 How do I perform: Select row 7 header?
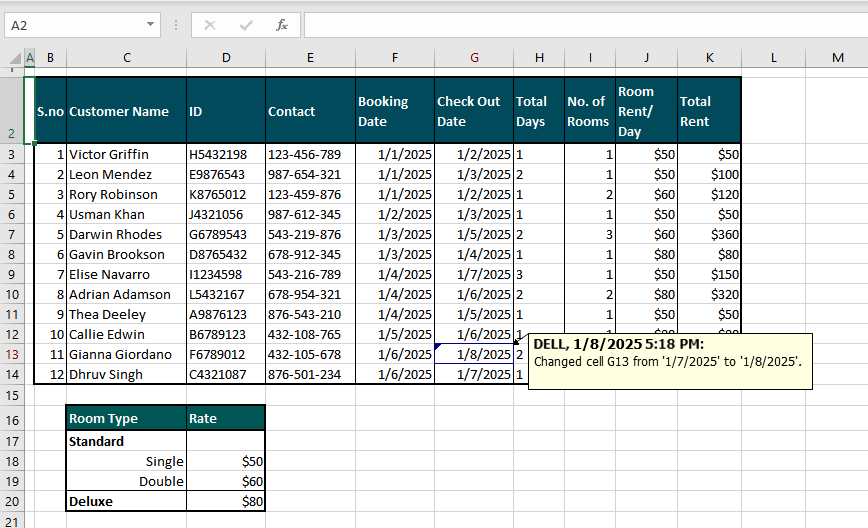[x=11, y=234]
